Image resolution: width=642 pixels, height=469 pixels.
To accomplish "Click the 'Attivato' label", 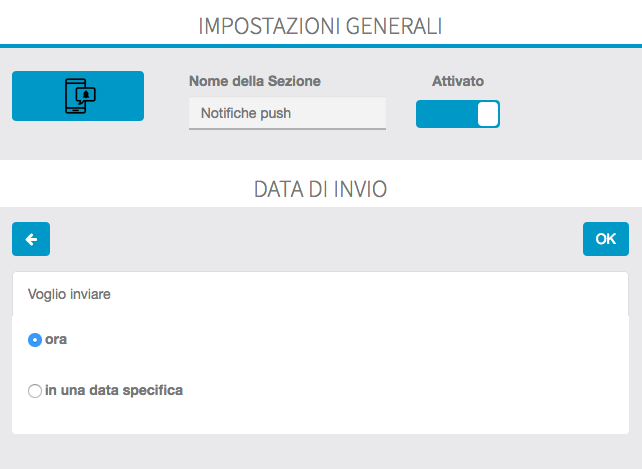I will tap(458, 81).
